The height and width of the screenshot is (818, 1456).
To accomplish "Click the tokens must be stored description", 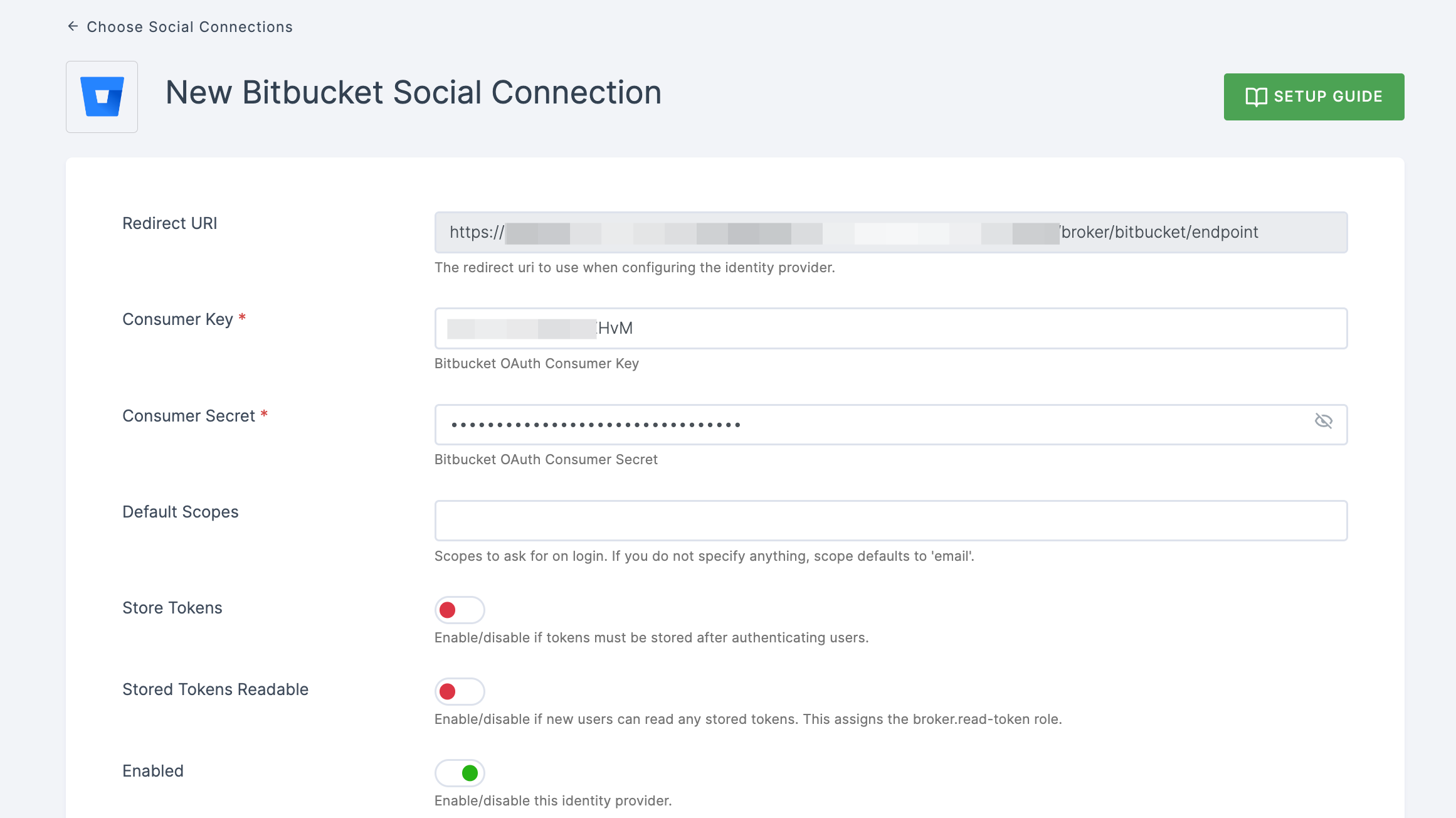I will tap(652, 637).
